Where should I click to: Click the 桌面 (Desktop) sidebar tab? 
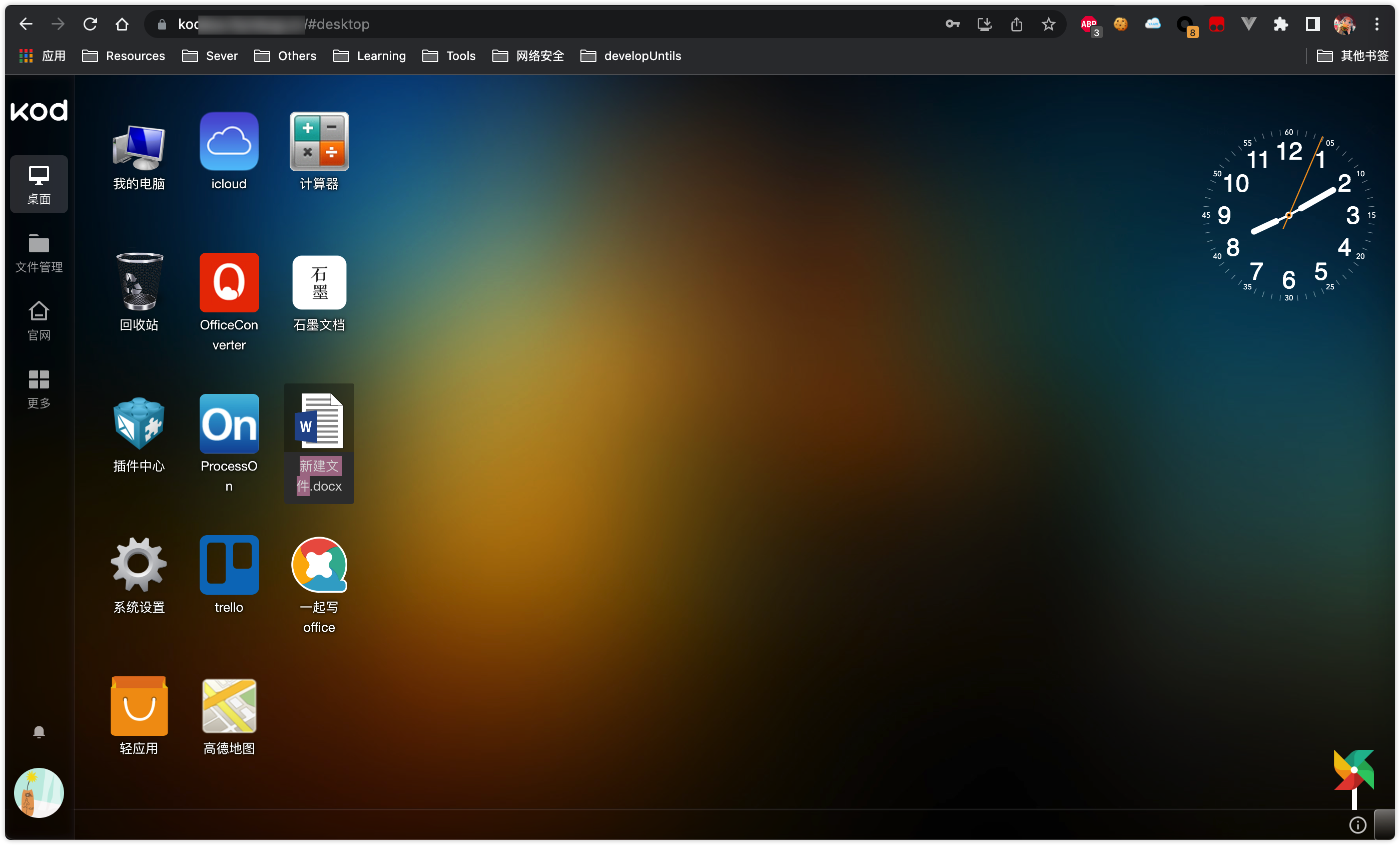point(38,184)
